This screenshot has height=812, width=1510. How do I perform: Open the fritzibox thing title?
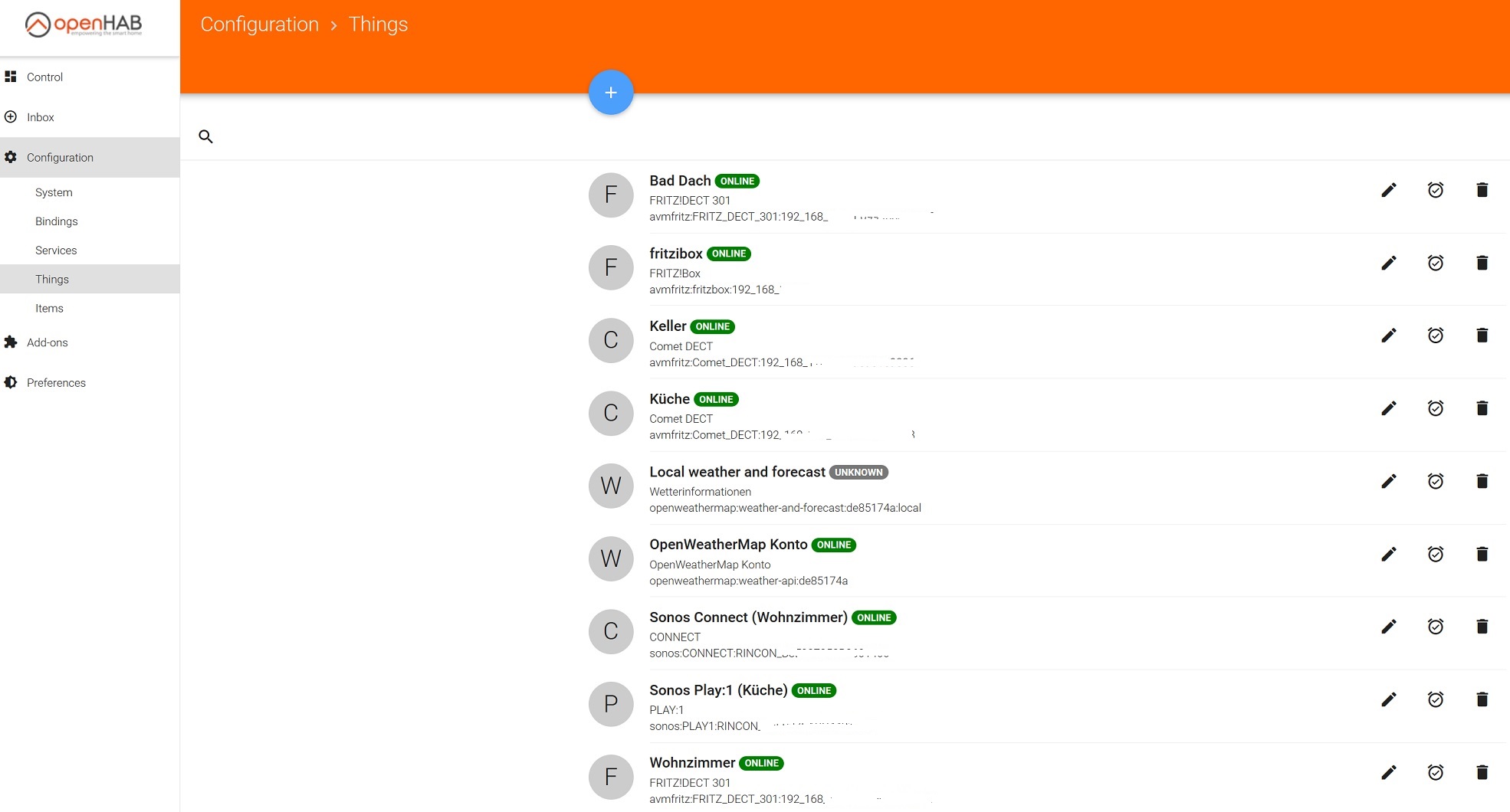(676, 254)
